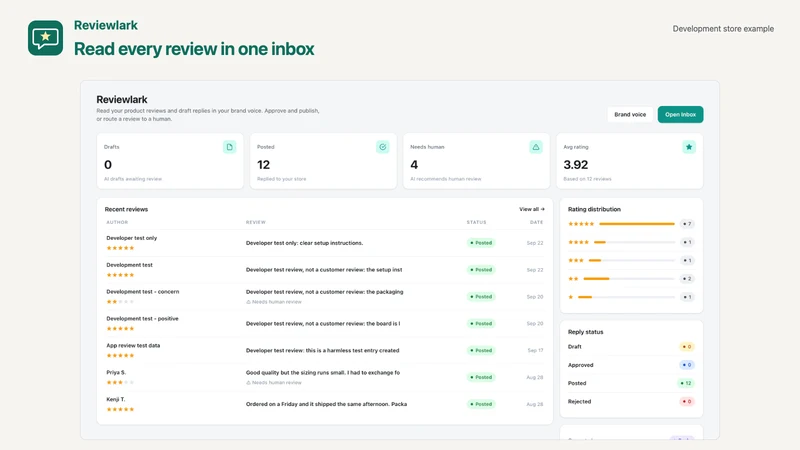Click the STATUS column header
The width and height of the screenshot is (800, 450).
[477, 222]
